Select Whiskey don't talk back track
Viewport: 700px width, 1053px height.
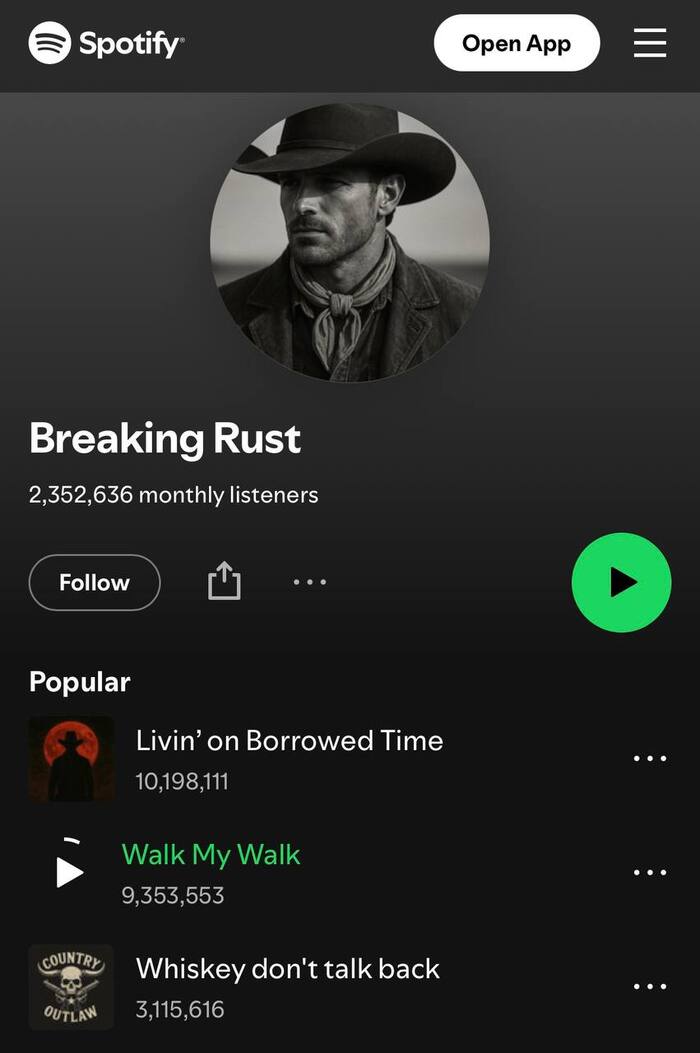(288, 969)
